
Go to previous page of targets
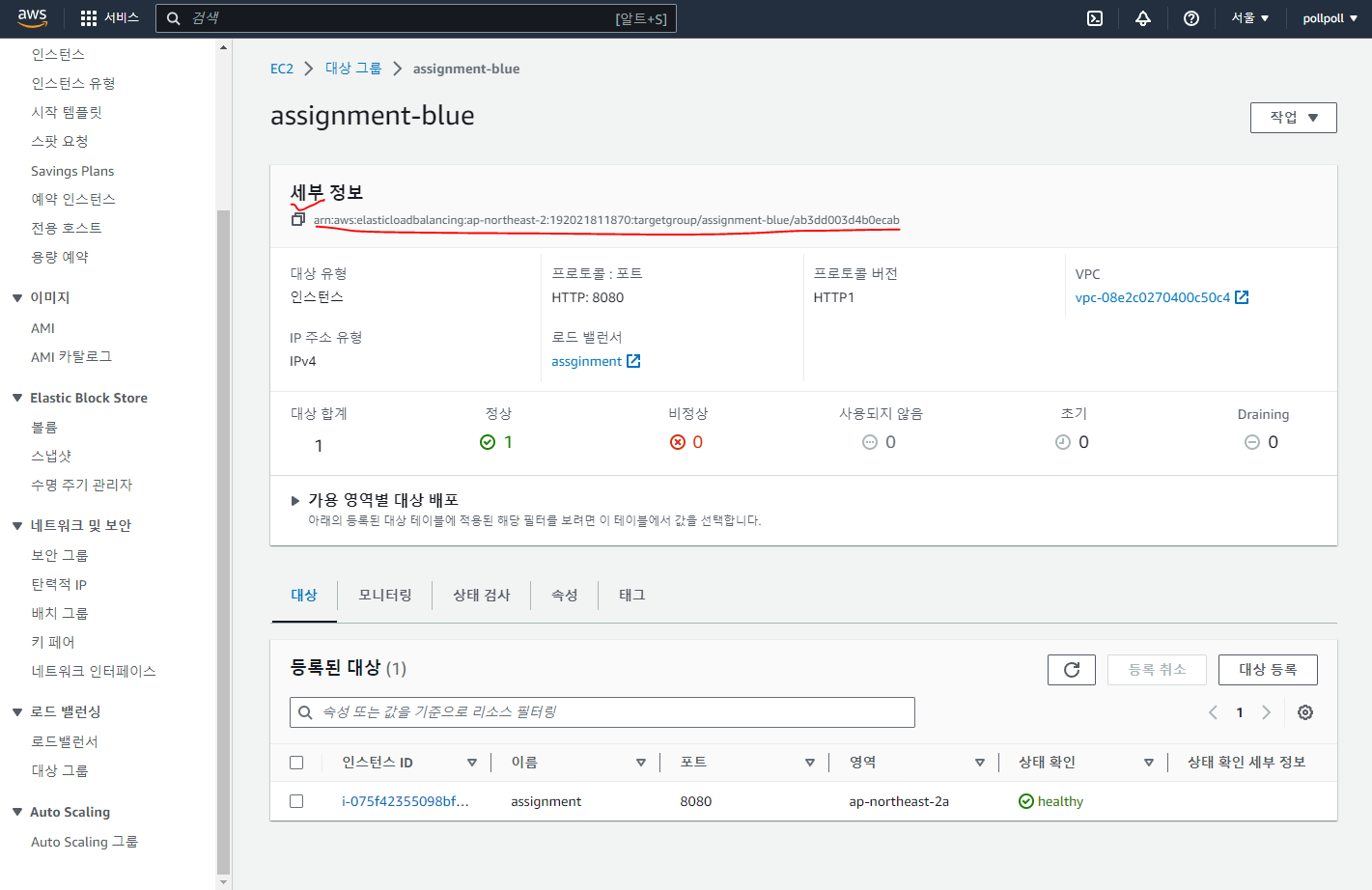1214,712
